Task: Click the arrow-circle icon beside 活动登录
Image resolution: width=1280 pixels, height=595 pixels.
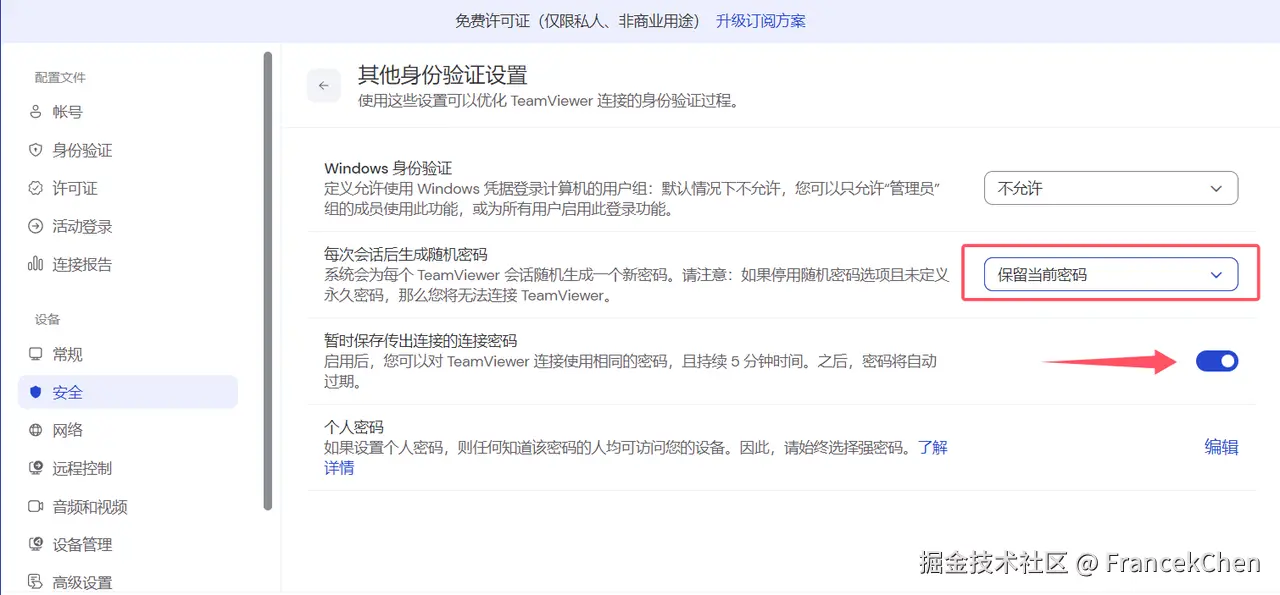Action: 36,226
